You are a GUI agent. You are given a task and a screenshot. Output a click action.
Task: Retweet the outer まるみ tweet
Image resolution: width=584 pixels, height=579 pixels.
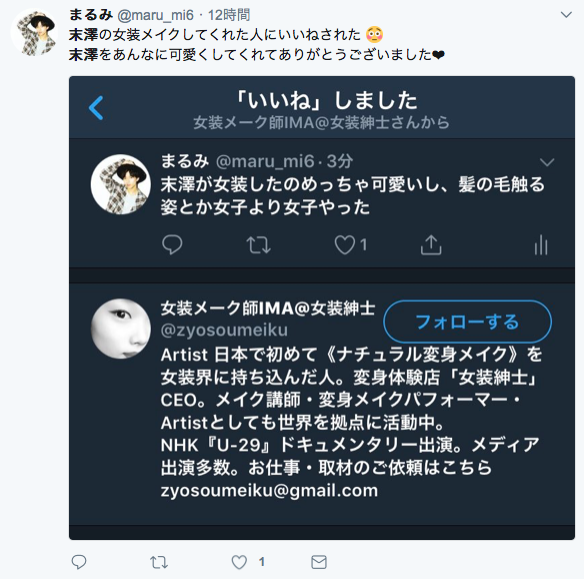pyautogui.click(x=159, y=562)
